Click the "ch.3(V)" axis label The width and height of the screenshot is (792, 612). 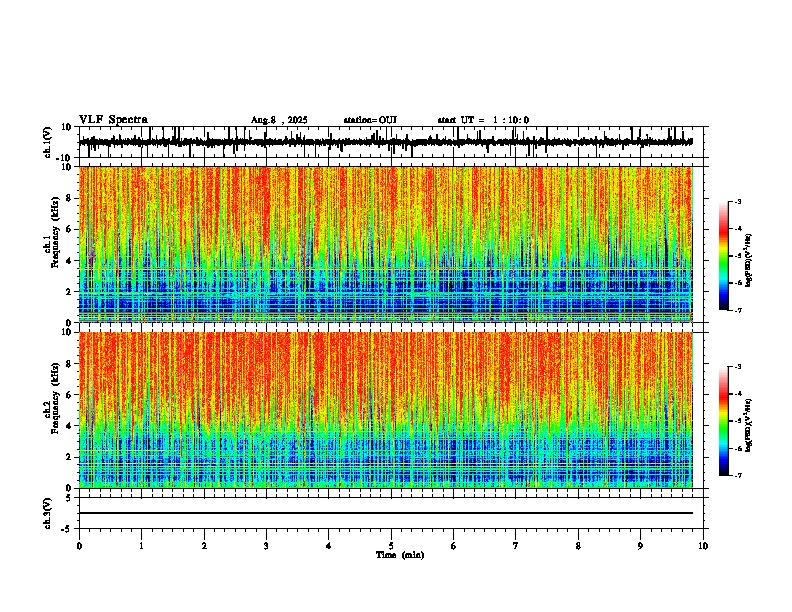[48, 513]
